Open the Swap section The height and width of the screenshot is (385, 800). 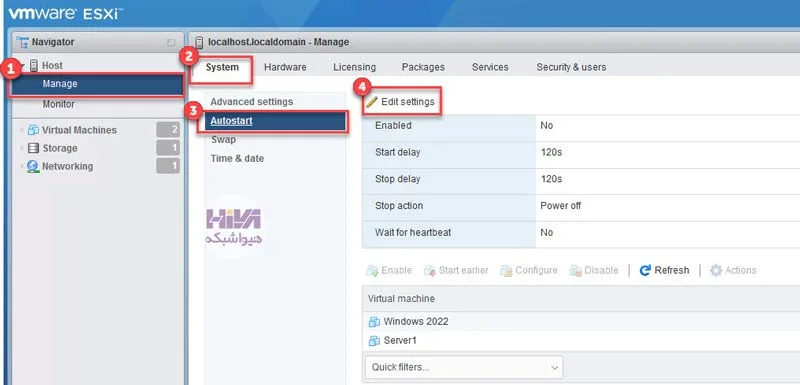point(223,140)
